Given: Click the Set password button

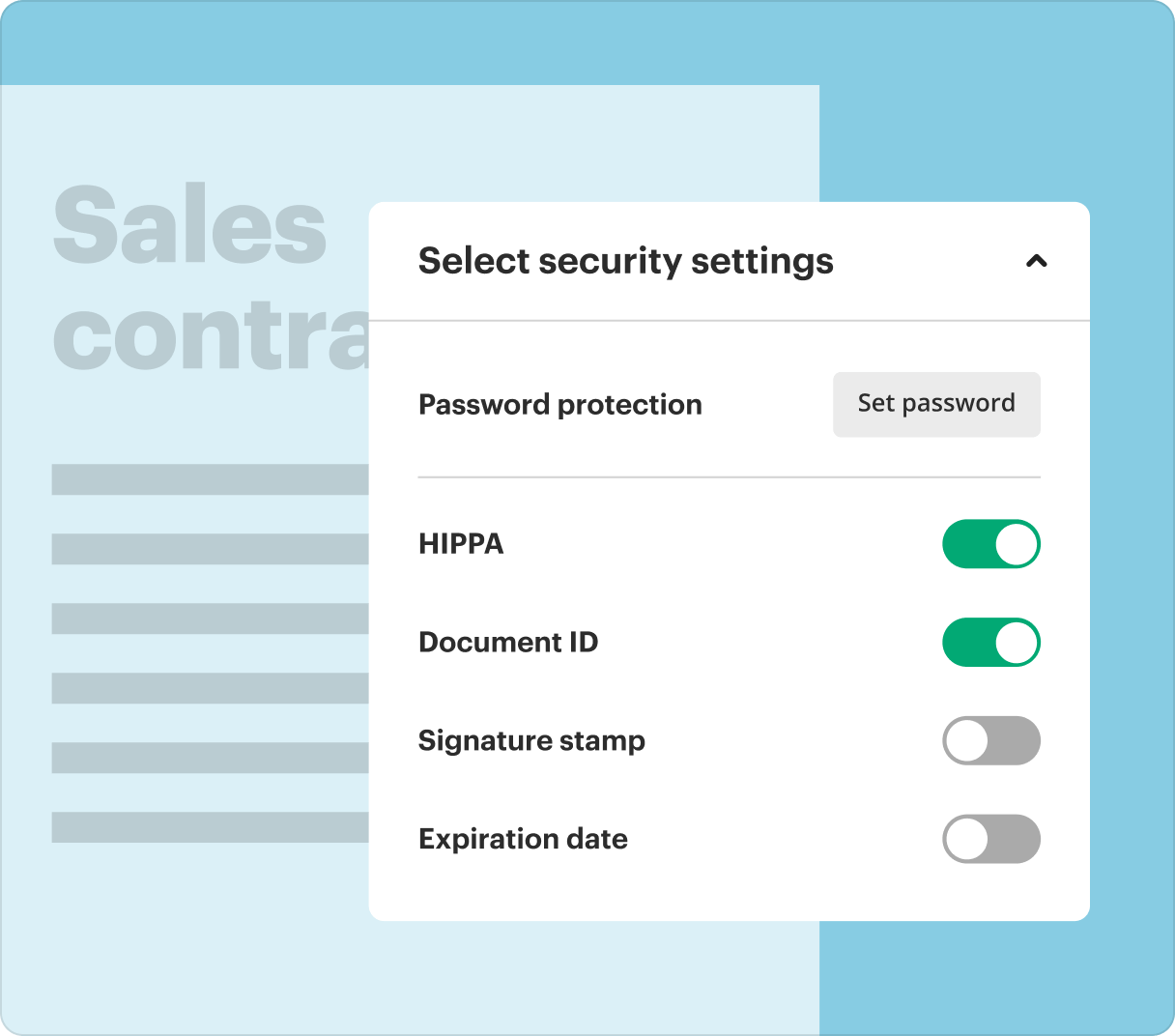Looking at the screenshot, I should click(x=935, y=404).
